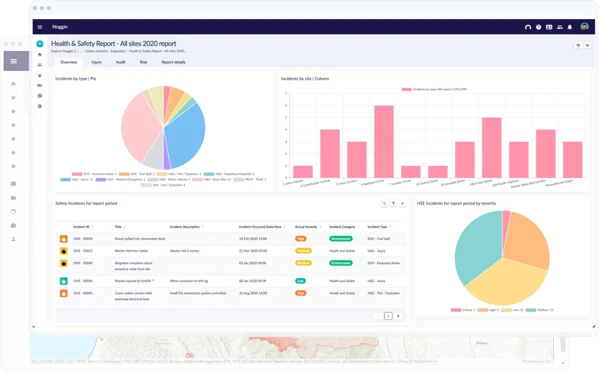Open the user profile avatar
Viewport: 599px width, 373px height.
point(584,26)
